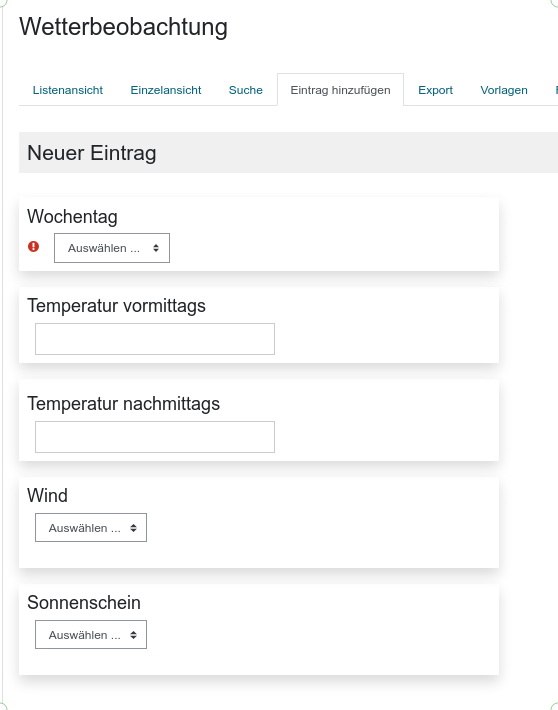Open the Wochentag Auswählen dropdown
The image size is (558, 710).
pos(112,248)
